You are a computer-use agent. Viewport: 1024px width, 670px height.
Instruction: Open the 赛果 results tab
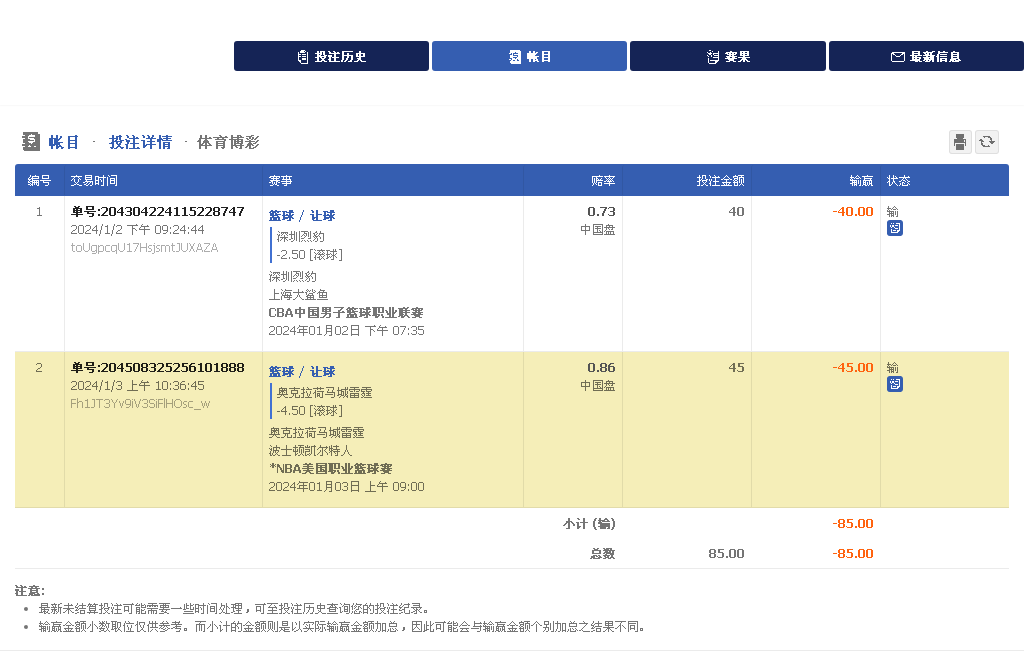point(727,56)
